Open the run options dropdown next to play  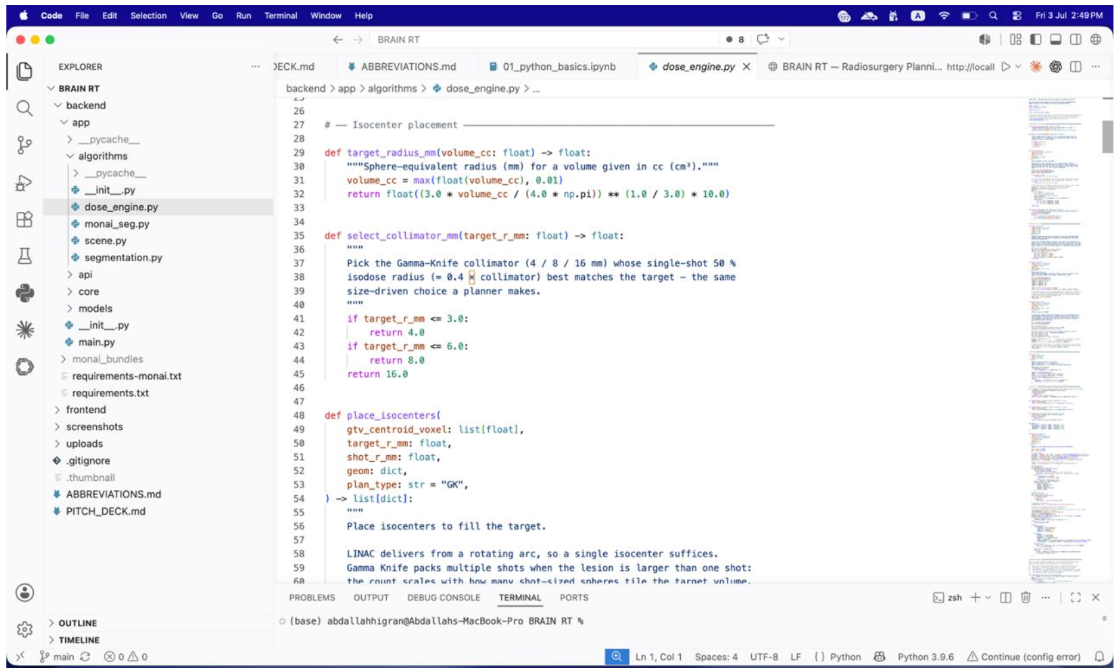click(1018, 67)
